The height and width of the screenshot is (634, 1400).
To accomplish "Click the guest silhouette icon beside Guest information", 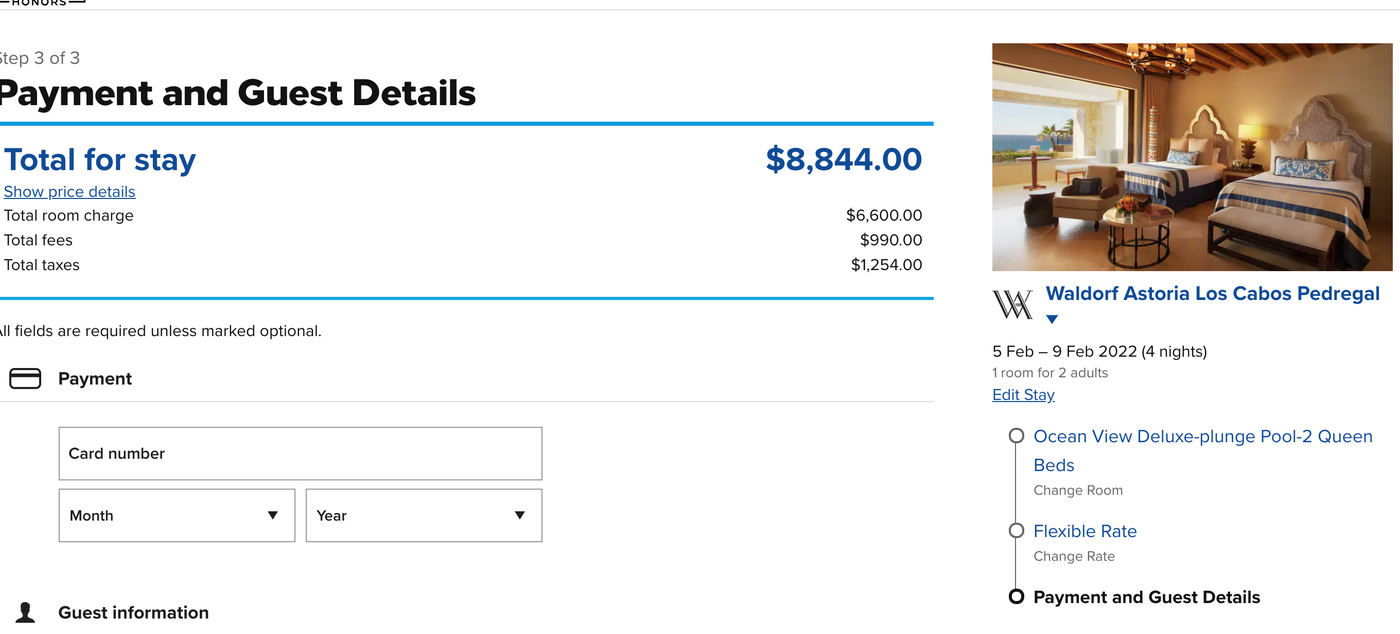I will [x=24, y=611].
